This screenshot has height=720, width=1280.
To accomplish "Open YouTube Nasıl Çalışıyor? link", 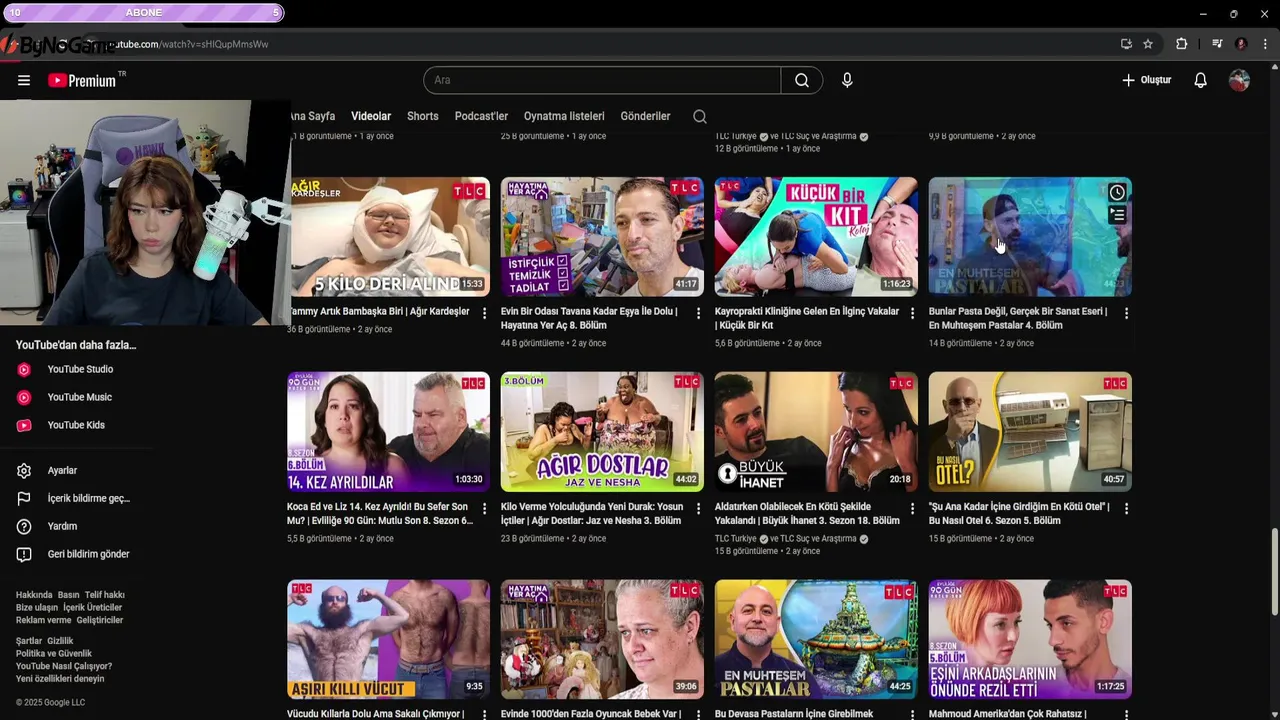I will 64,666.
